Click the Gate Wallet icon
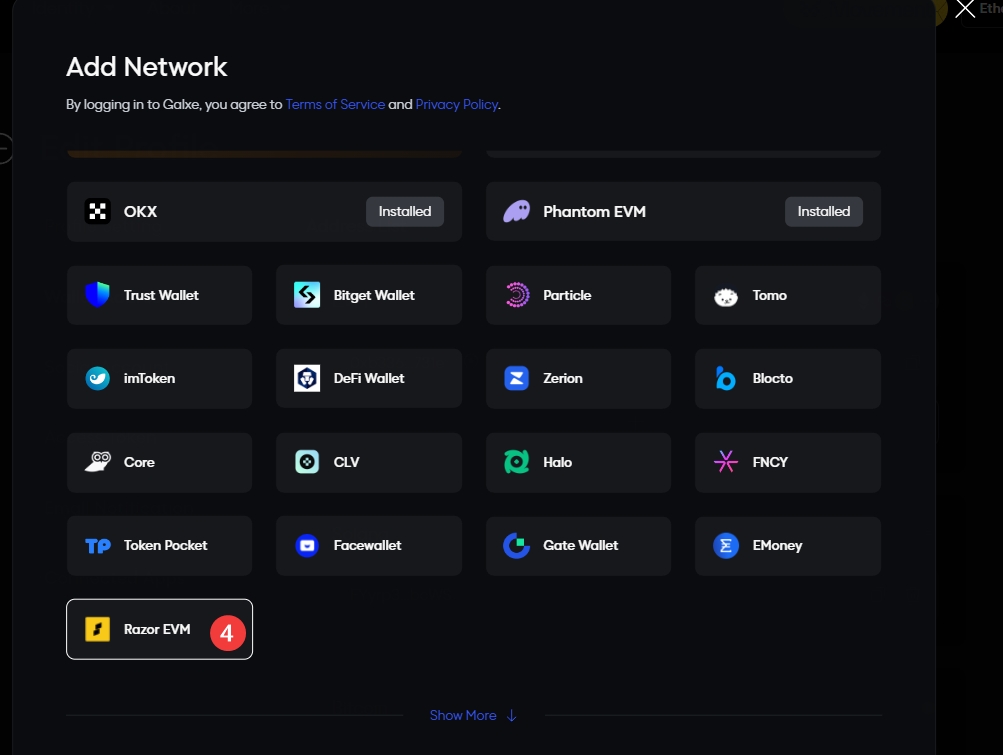This screenshot has width=1003, height=755. click(516, 545)
